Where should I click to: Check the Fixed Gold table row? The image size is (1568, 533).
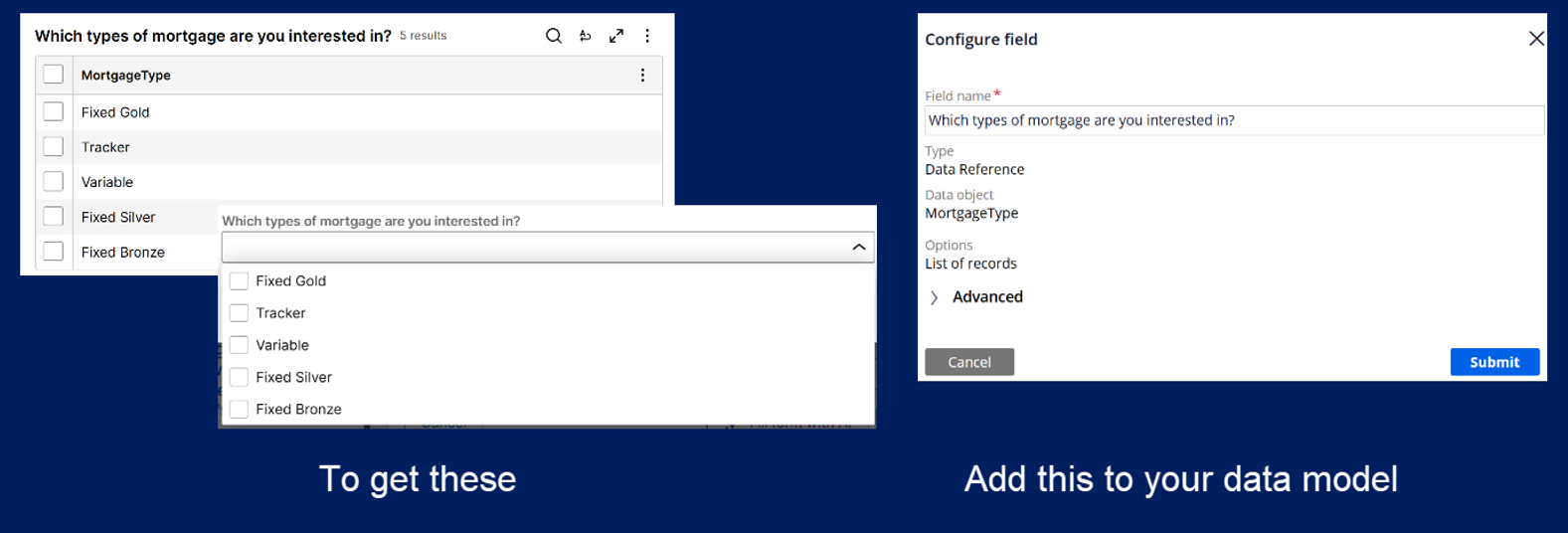click(54, 112)
